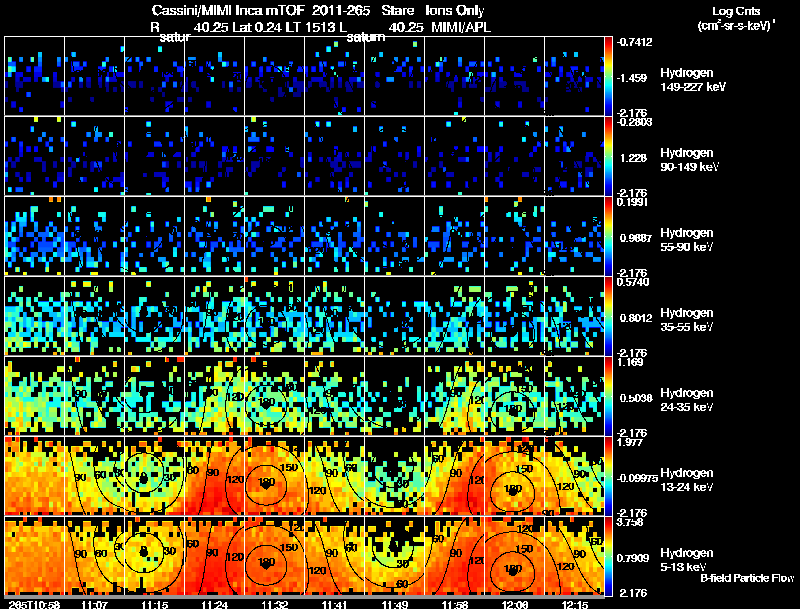Image resolution: width=800 pixels, height=609 pixels.
Task: Select the '-1.459' colorbar midpoint value
Action: 632,78
